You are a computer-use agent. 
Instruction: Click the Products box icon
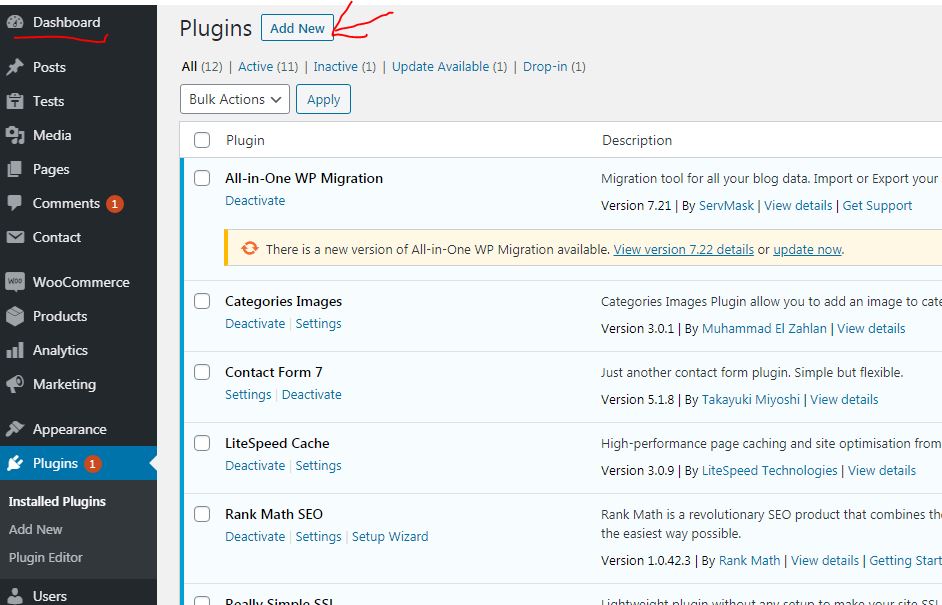[x=15, y=316]
